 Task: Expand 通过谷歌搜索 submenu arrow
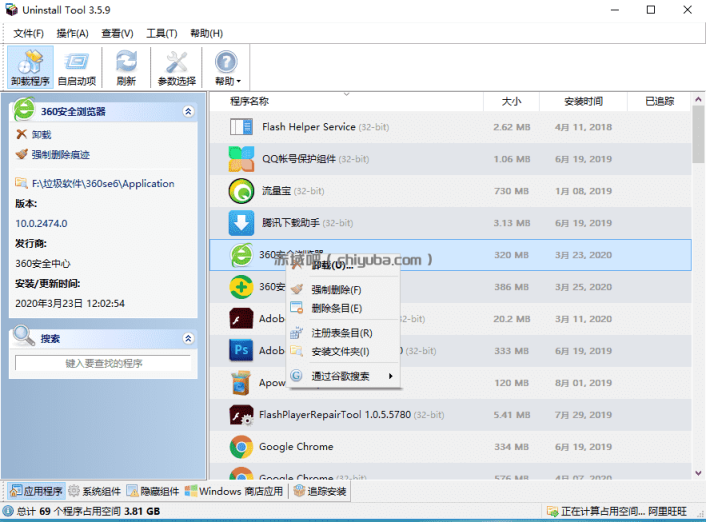point(390,376)
